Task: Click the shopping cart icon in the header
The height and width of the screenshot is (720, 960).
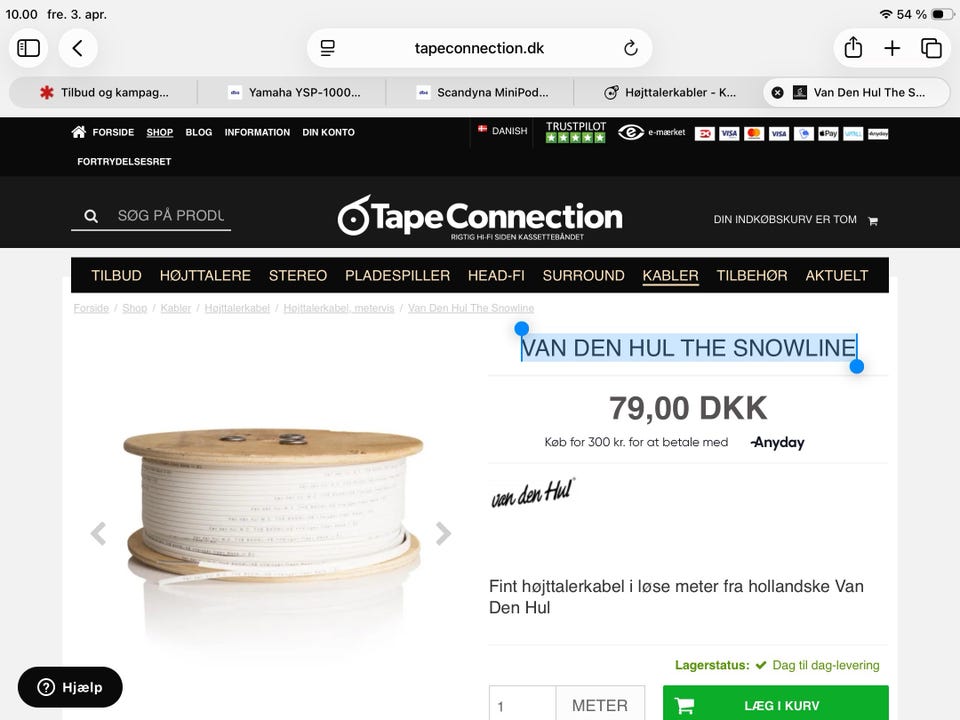Action: coord(873,221)
